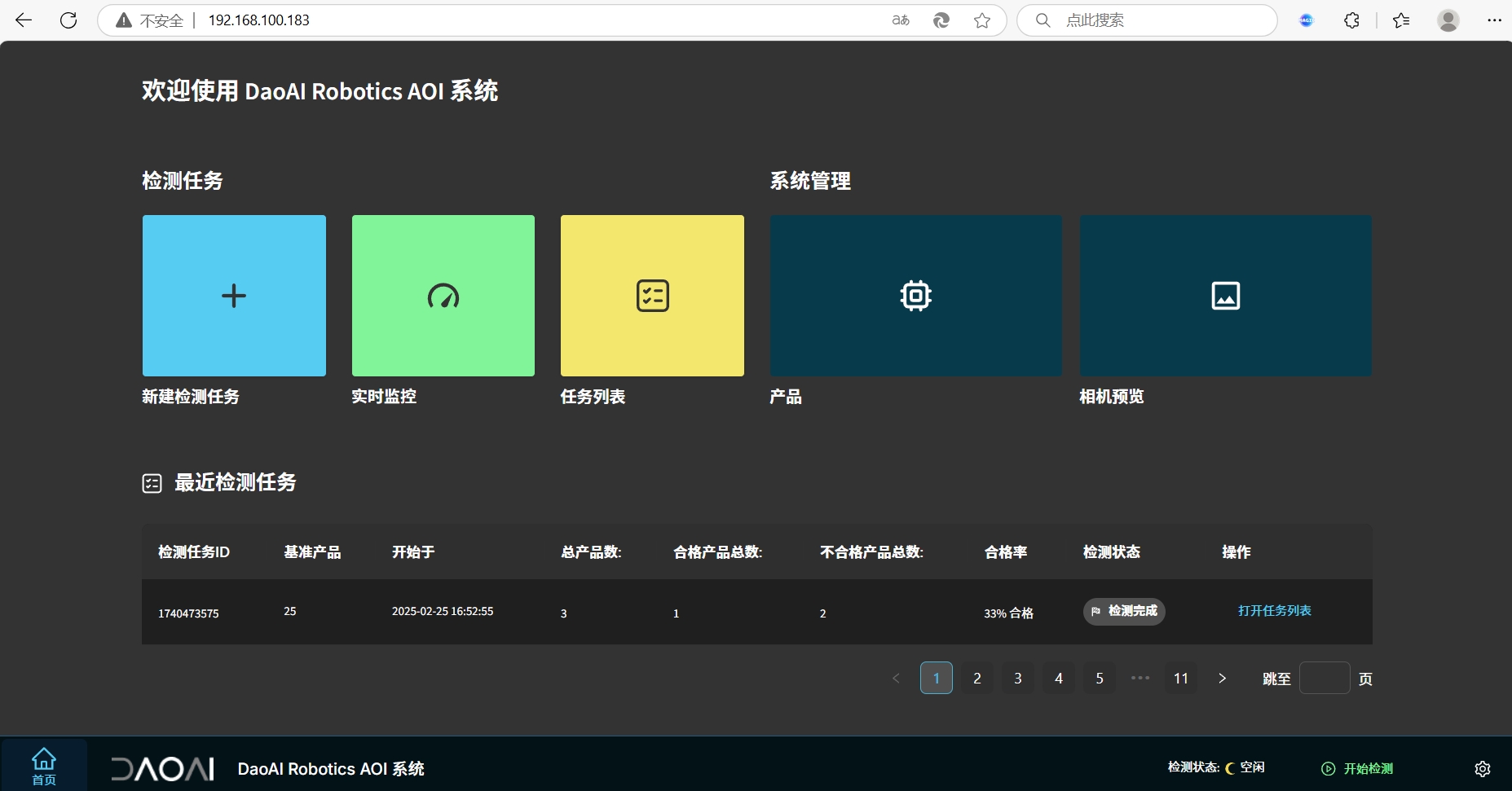Click the 33% 合格 rate cell
The width and height of the screenshot is (1512, 791).
tap(1009, 613)
